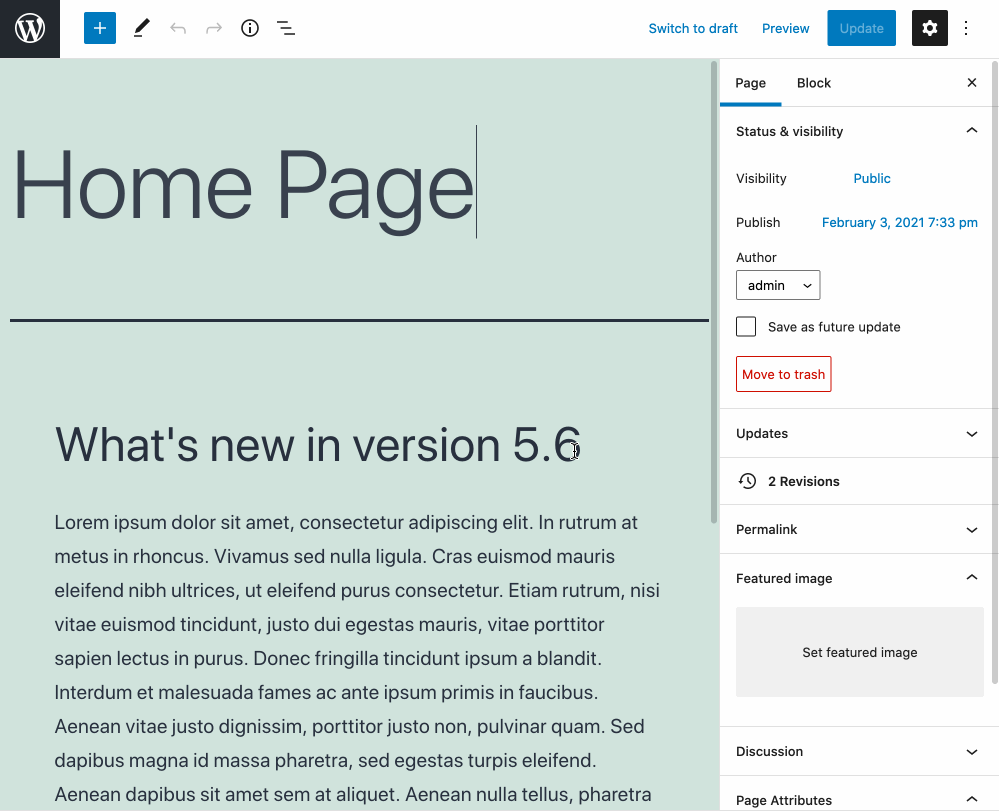Collapse the Featured image panel
Screen dimensions: 999x811
[x=859, y=578]
